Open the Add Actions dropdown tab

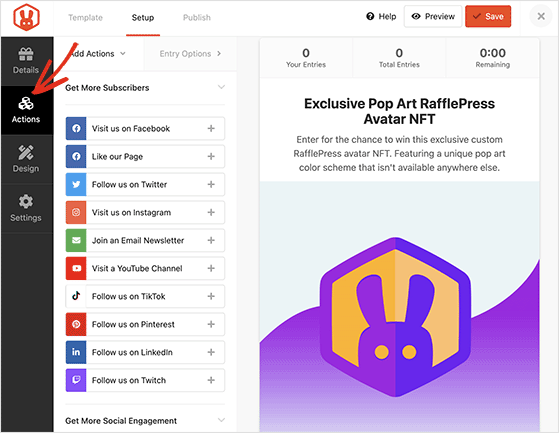pos(99,54)
